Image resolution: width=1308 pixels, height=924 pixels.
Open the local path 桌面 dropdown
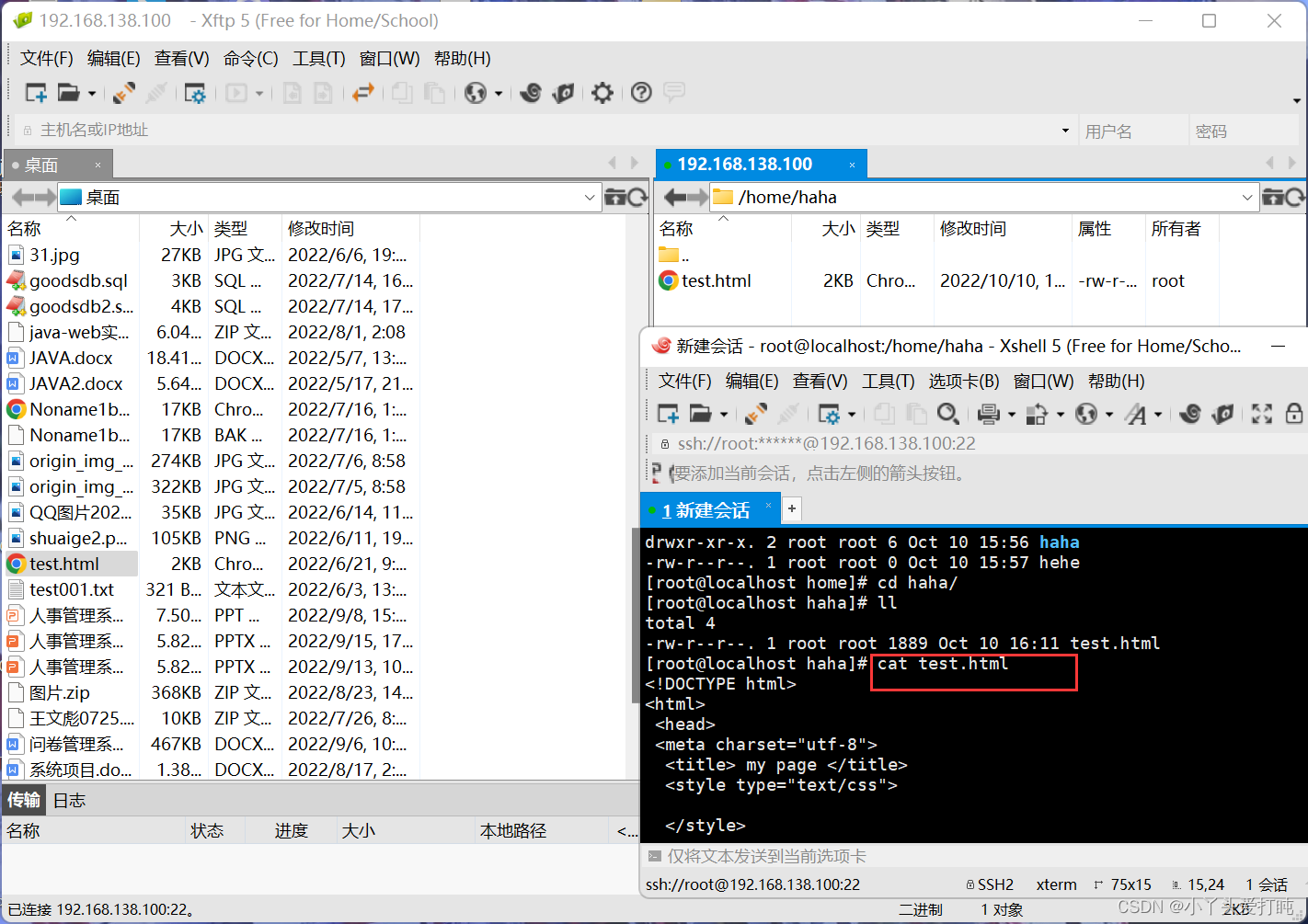click(590, 197)
